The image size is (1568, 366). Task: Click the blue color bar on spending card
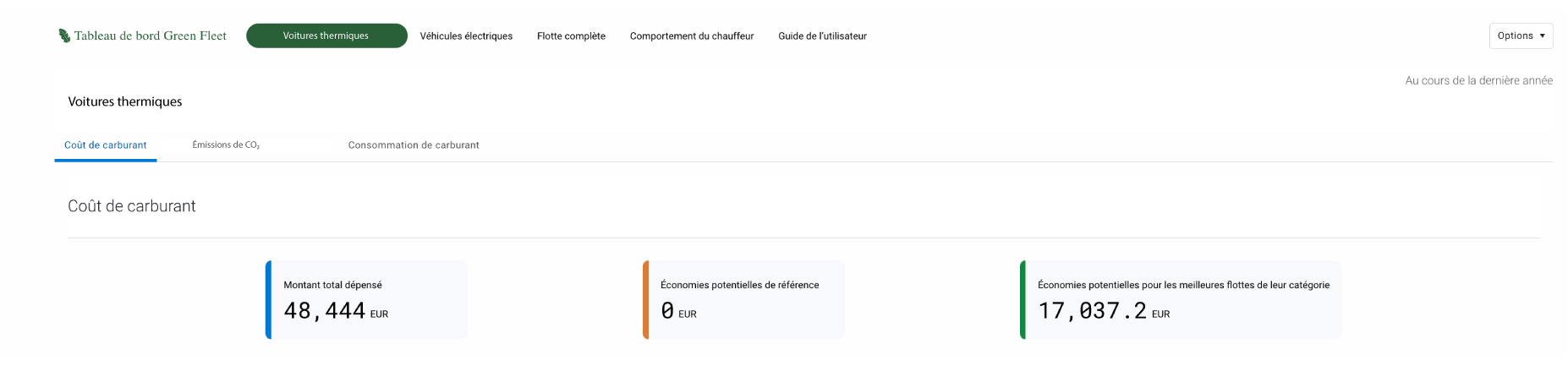(268, 299)
